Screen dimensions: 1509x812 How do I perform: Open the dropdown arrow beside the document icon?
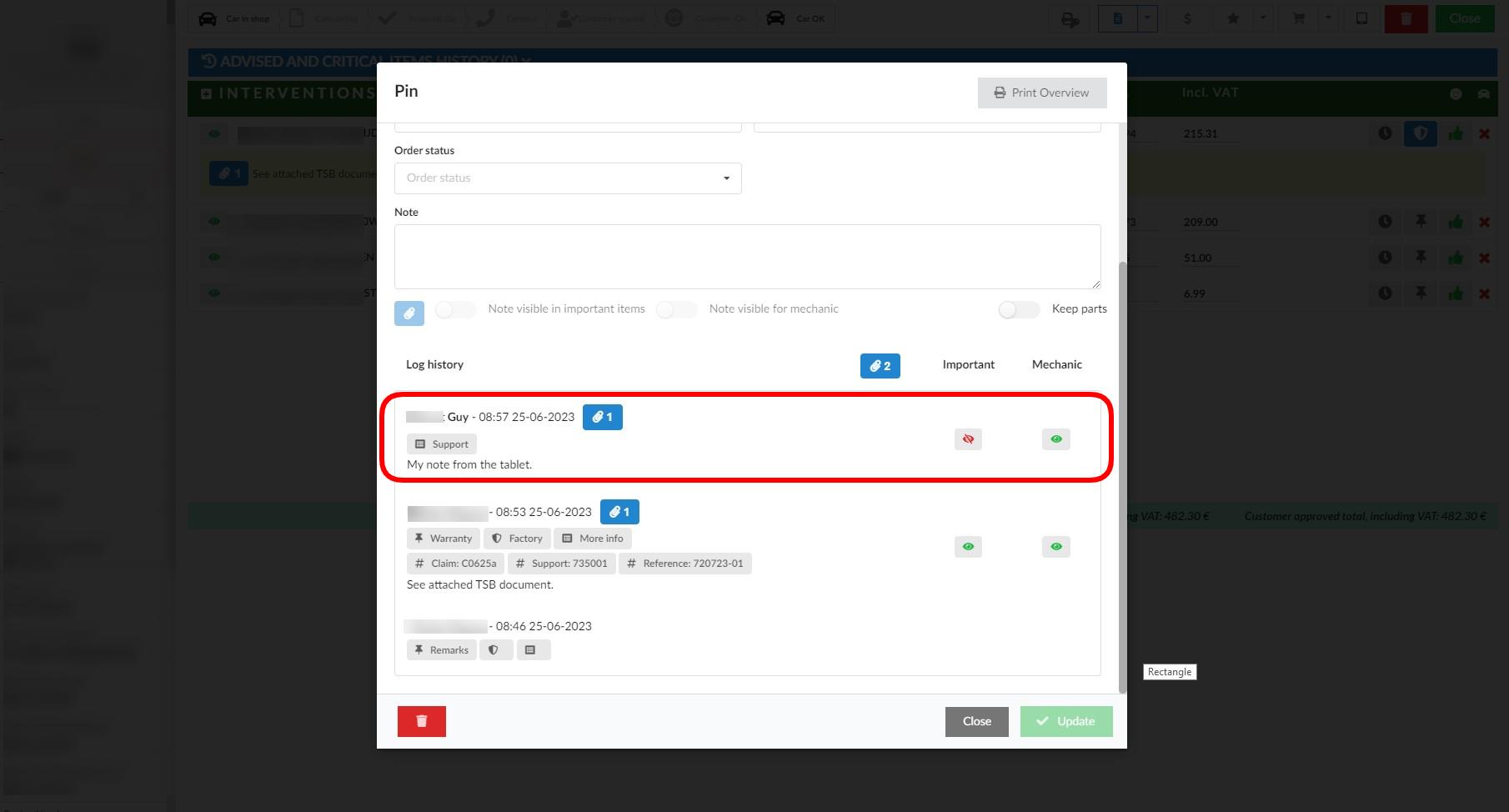tap(1148, 18)
